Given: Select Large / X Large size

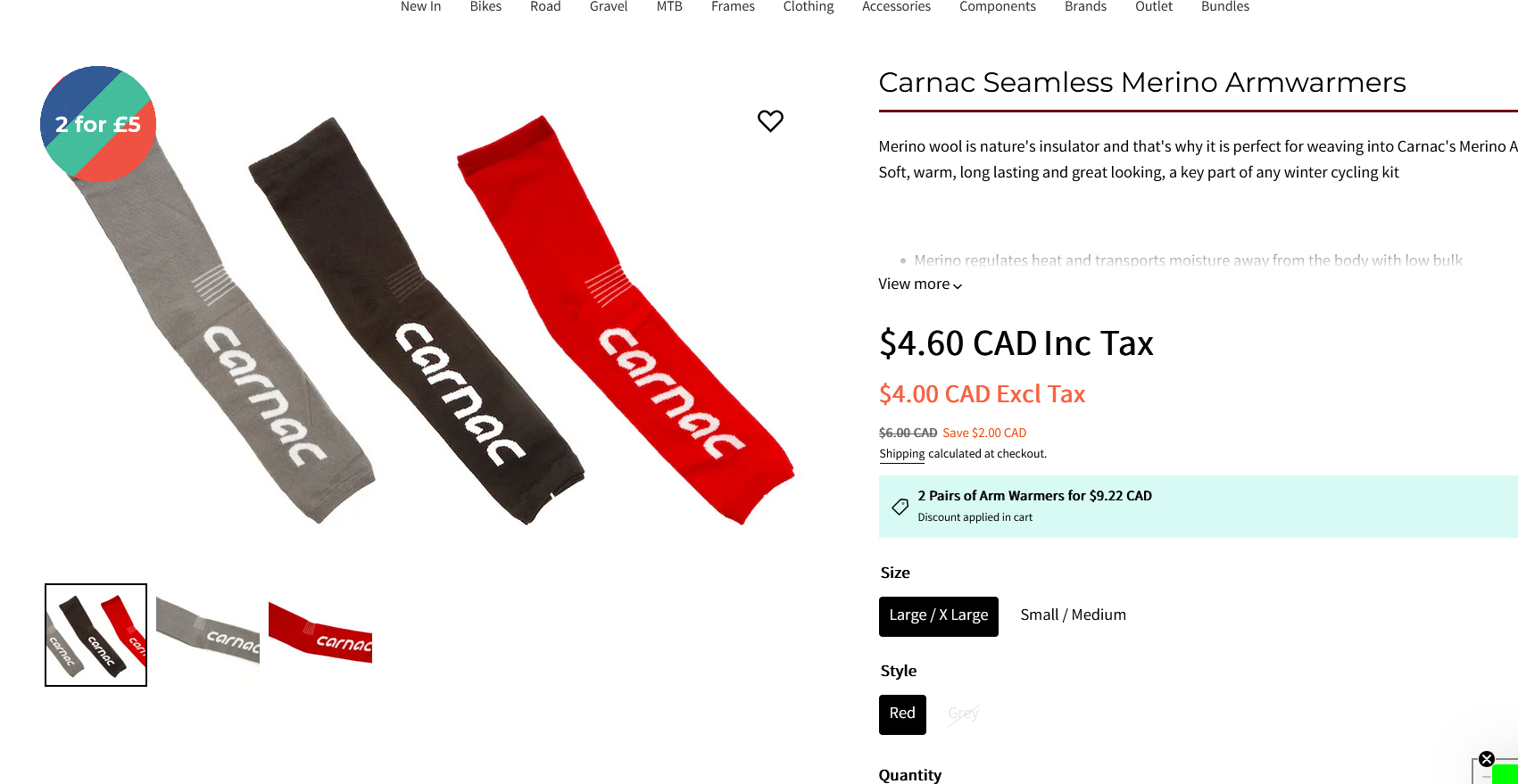Looking at the screenshot, I should (938, 616).
